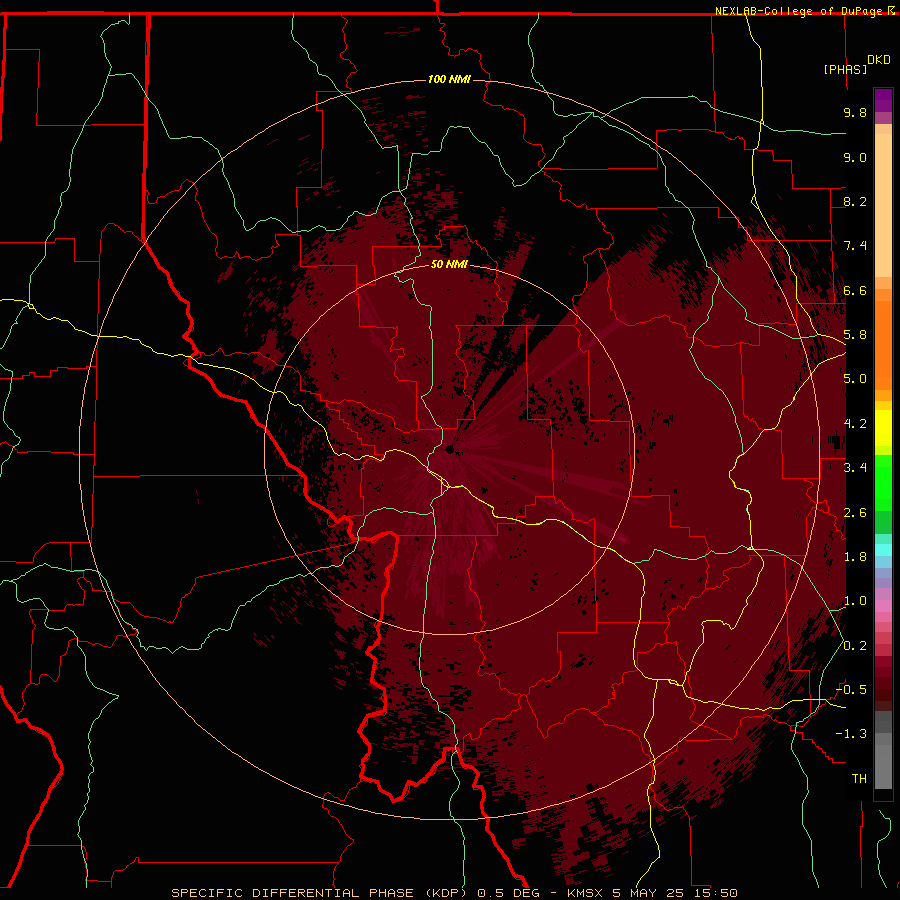The width and height of the screenshot is (900, 900).
Task: Click the 9.8 legend value
Action: tap(855, 112)
